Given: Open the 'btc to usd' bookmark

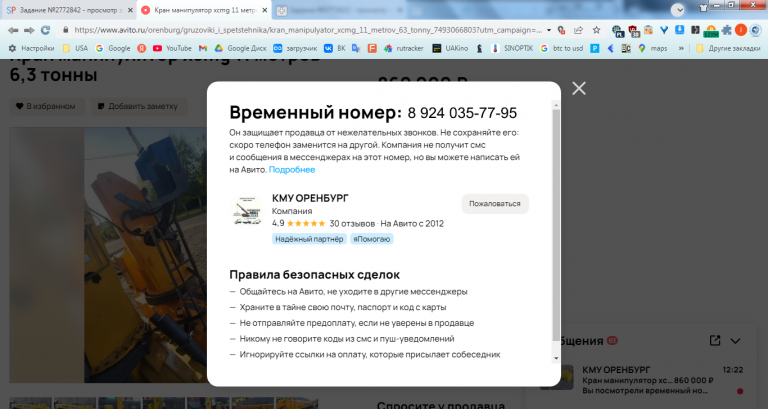Looking at the screenshot, I should click(x=562, y=48).
